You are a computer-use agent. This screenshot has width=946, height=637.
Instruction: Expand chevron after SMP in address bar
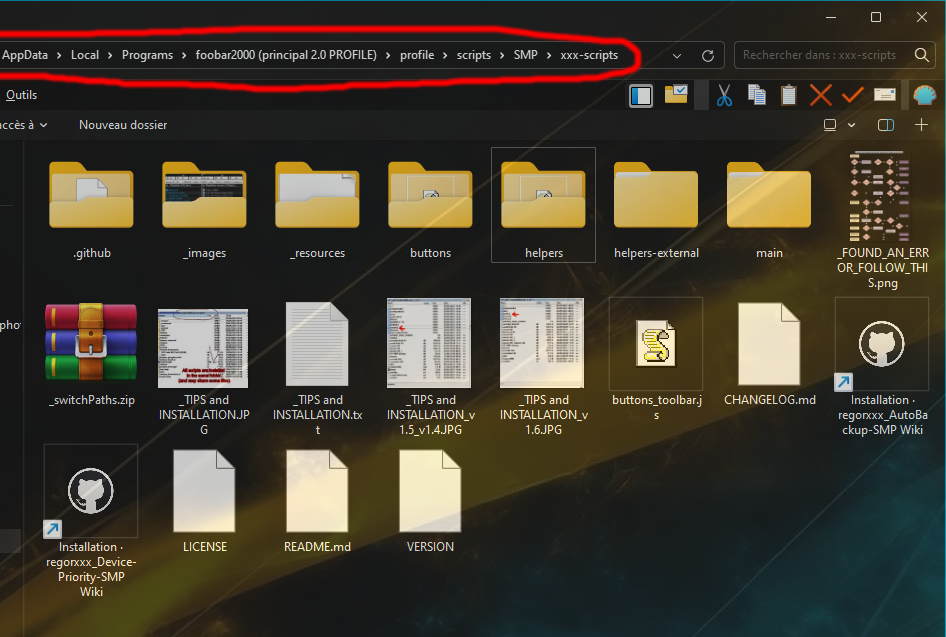pyautogui.click(x=549, y=55)
